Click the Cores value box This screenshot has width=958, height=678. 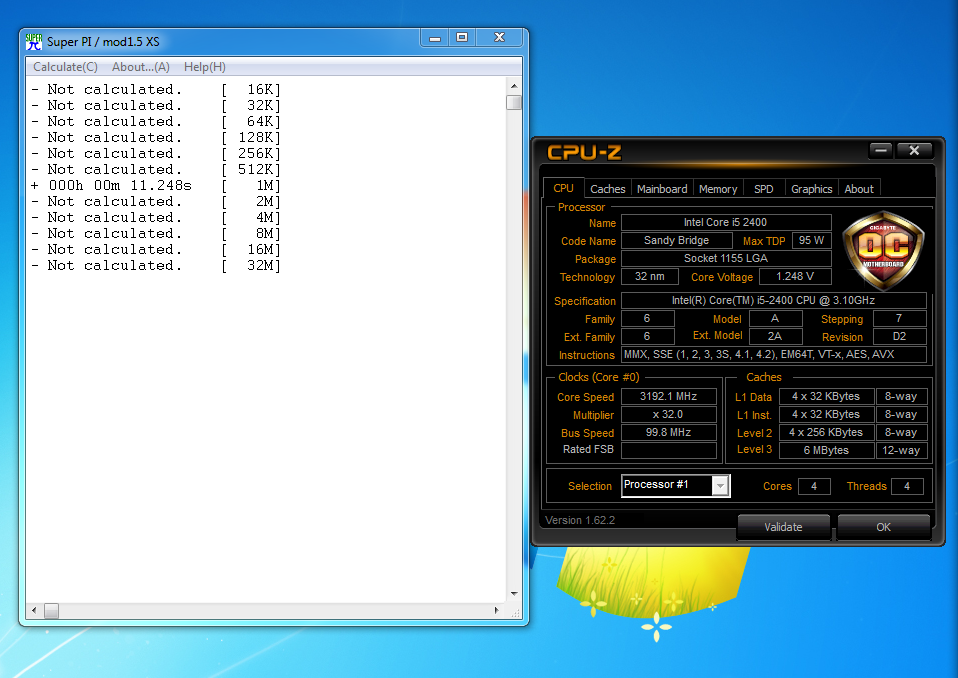point(814,486)
